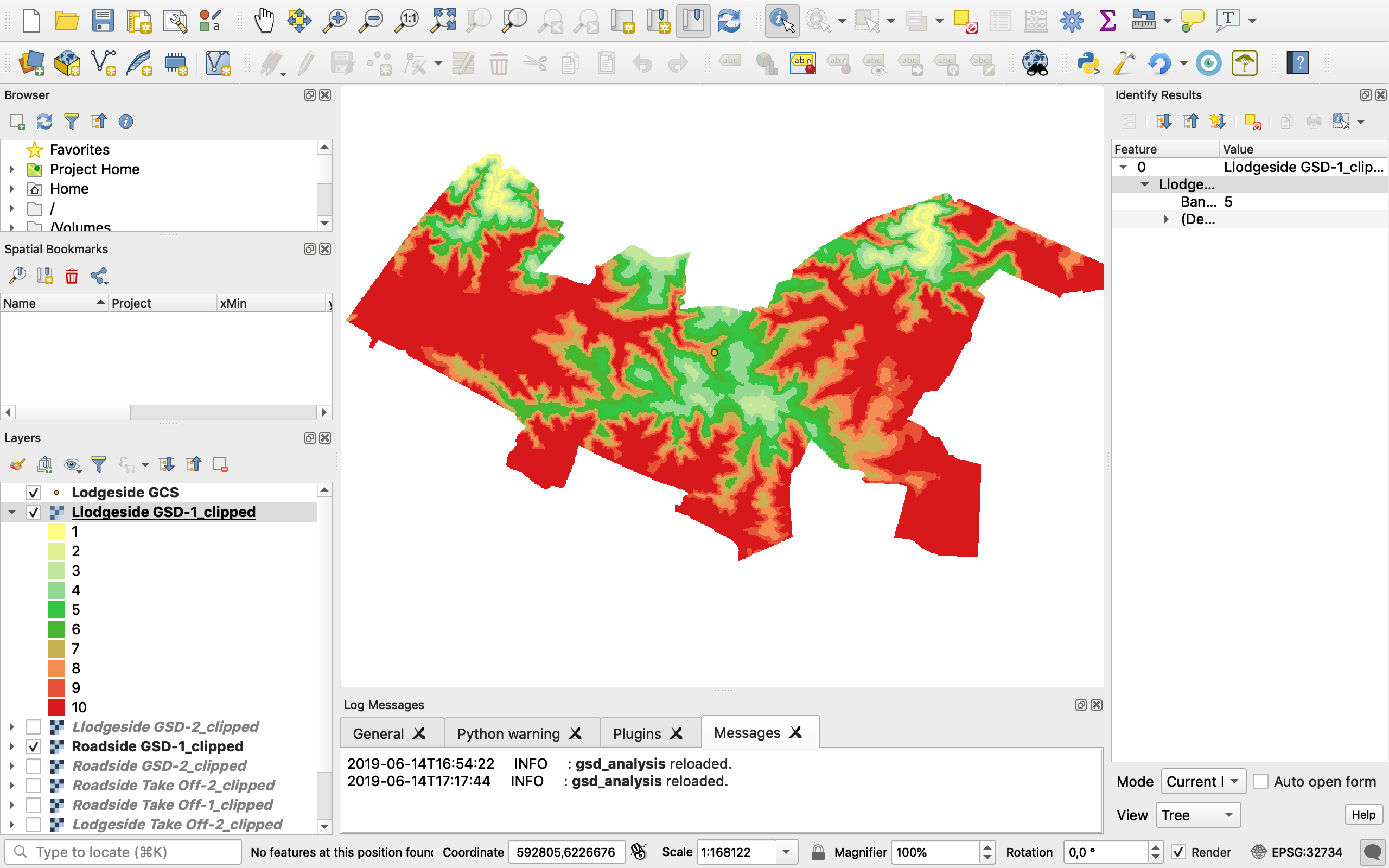1389x868 pixels.
Task: Open Statistical Summary sigma icon
Action: (x=1107, y=21)
